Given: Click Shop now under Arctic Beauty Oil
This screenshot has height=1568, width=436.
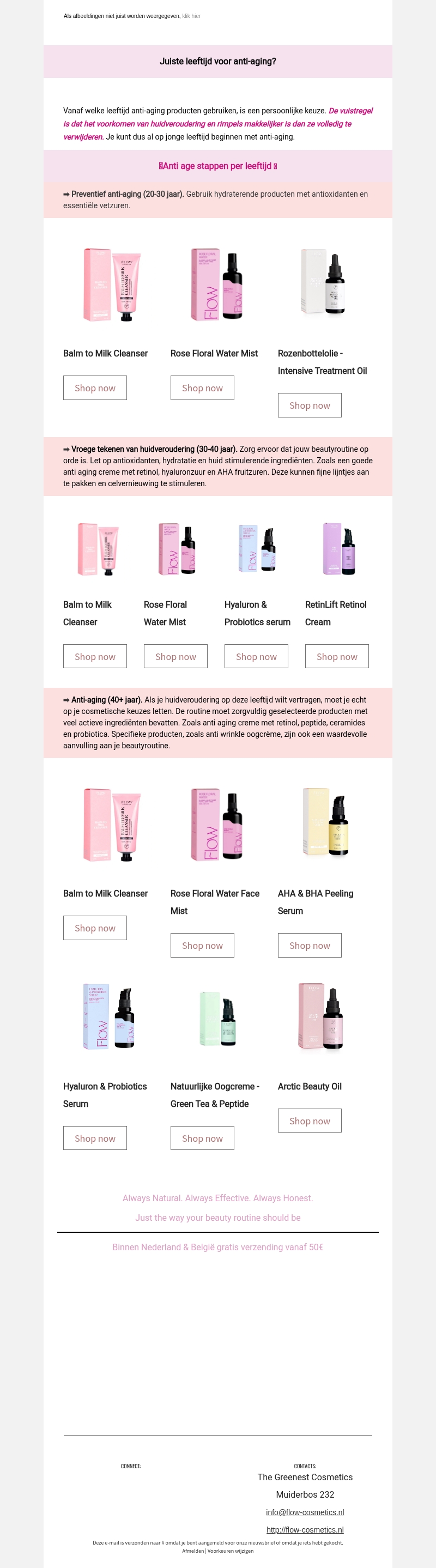Looking at the screenshot, I should pos(310,1121).
